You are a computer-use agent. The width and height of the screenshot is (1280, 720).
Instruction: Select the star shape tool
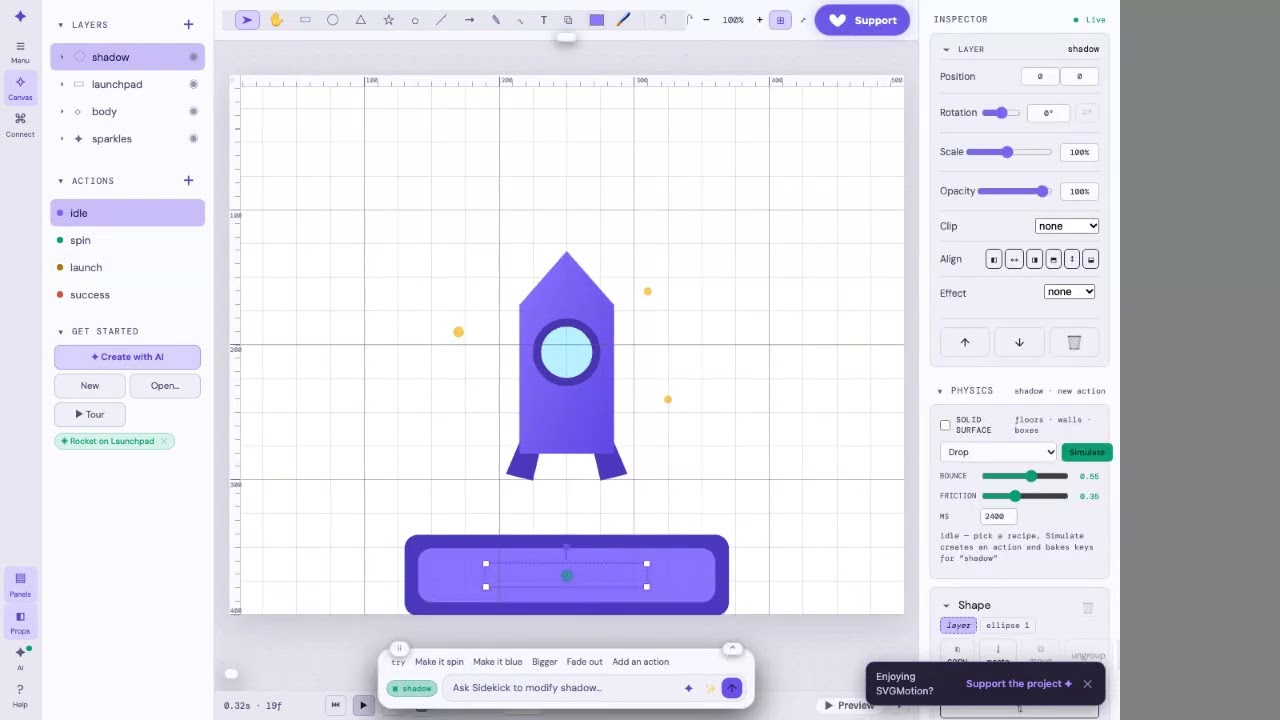pyautogui.click(x=389, y=20)
